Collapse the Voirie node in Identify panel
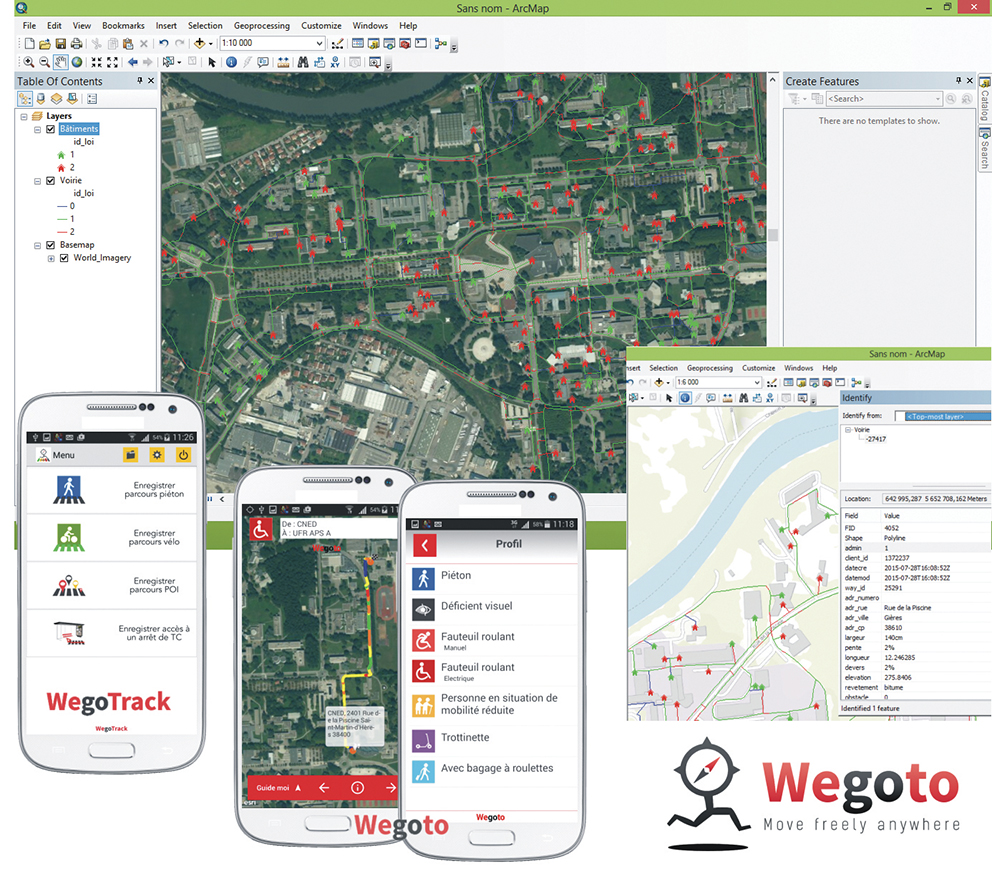Screen dimensions: 992x879 click(848, 430)
